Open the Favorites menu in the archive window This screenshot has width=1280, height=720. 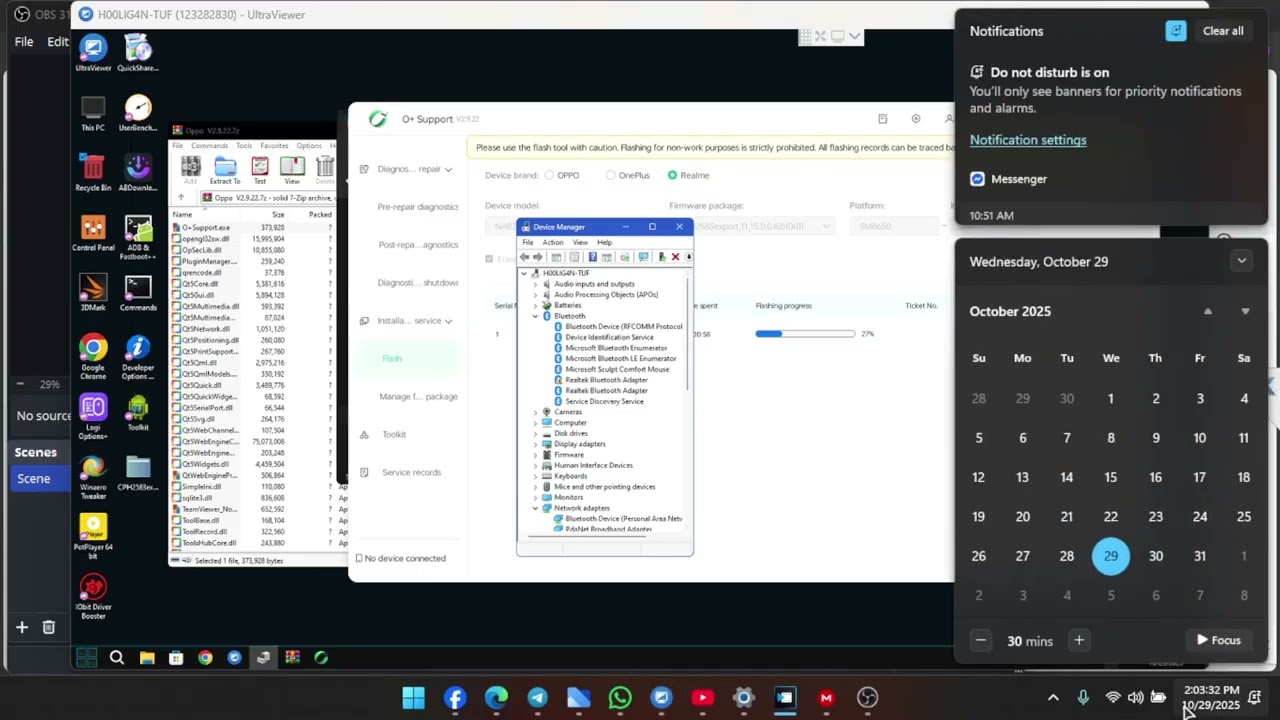pyautogui.click(x=274, y=146)
